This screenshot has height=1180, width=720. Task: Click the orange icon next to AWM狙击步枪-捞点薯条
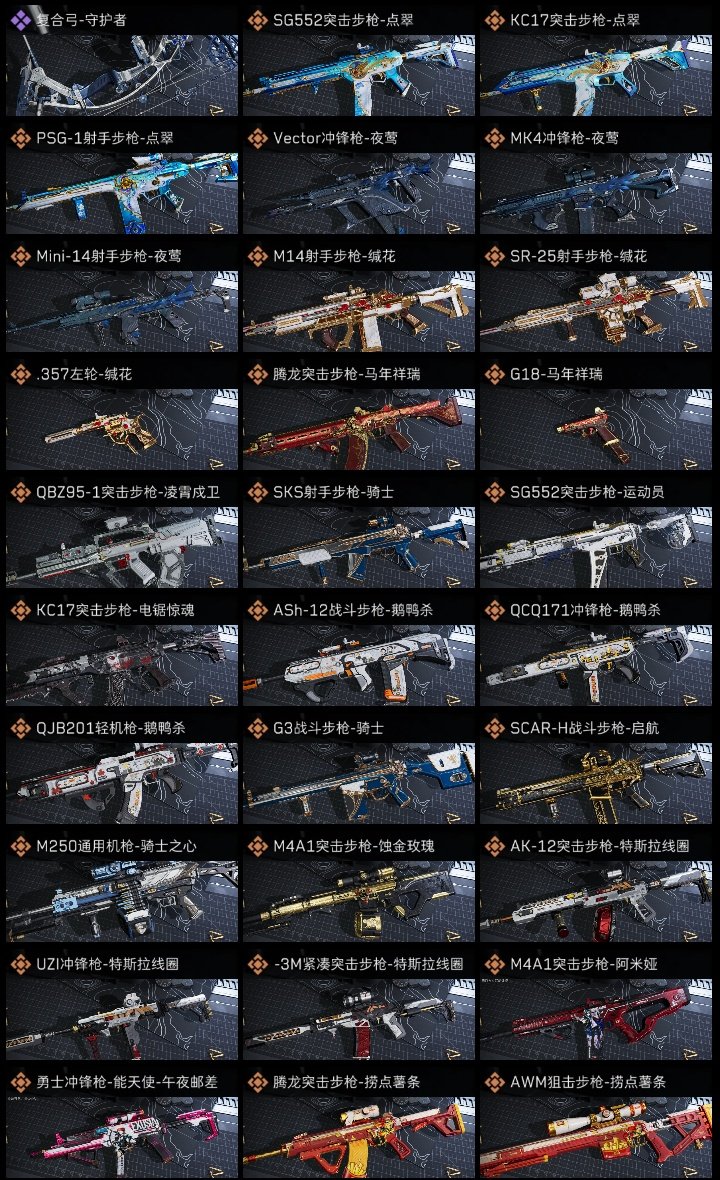tap(494, 1082)
